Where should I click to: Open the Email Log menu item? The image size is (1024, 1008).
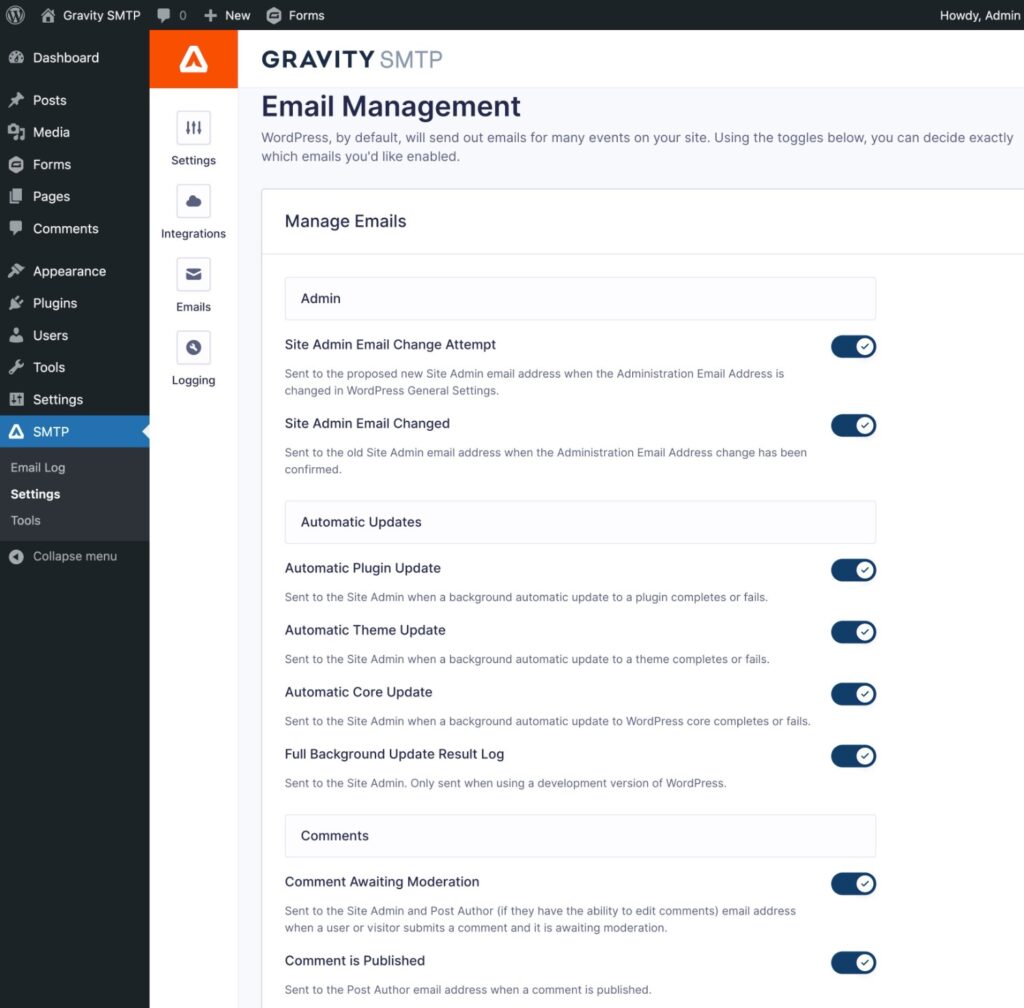tap(37, 467)
